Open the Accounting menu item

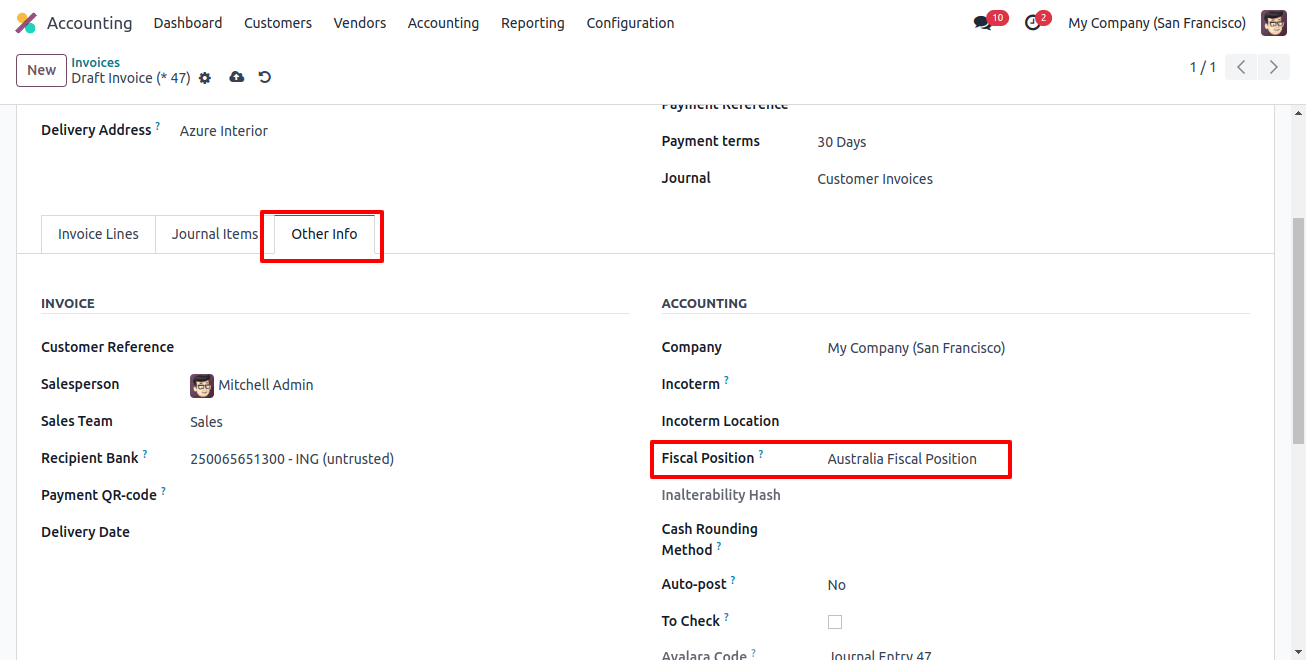pyautogui.click(x=443, y=23)
